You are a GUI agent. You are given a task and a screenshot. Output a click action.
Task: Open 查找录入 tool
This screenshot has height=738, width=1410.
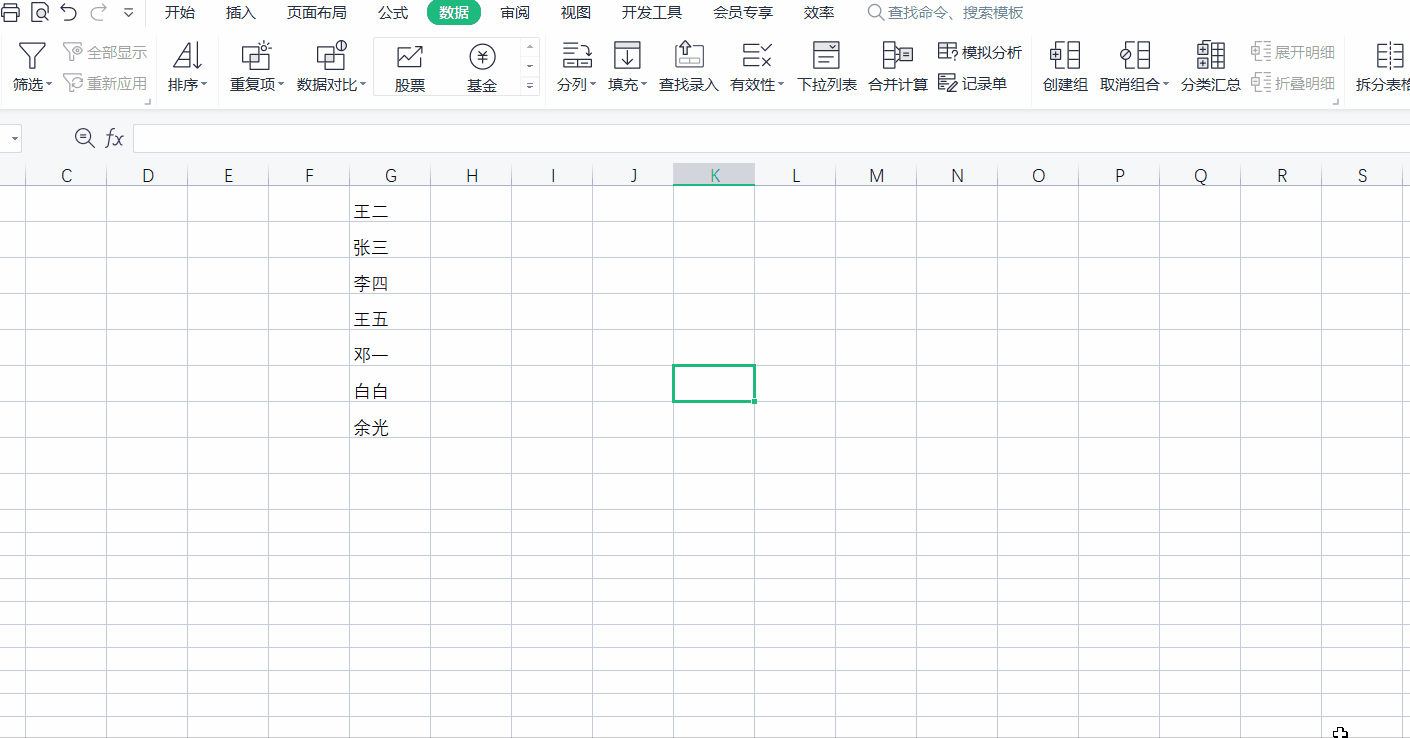[689, 67]
